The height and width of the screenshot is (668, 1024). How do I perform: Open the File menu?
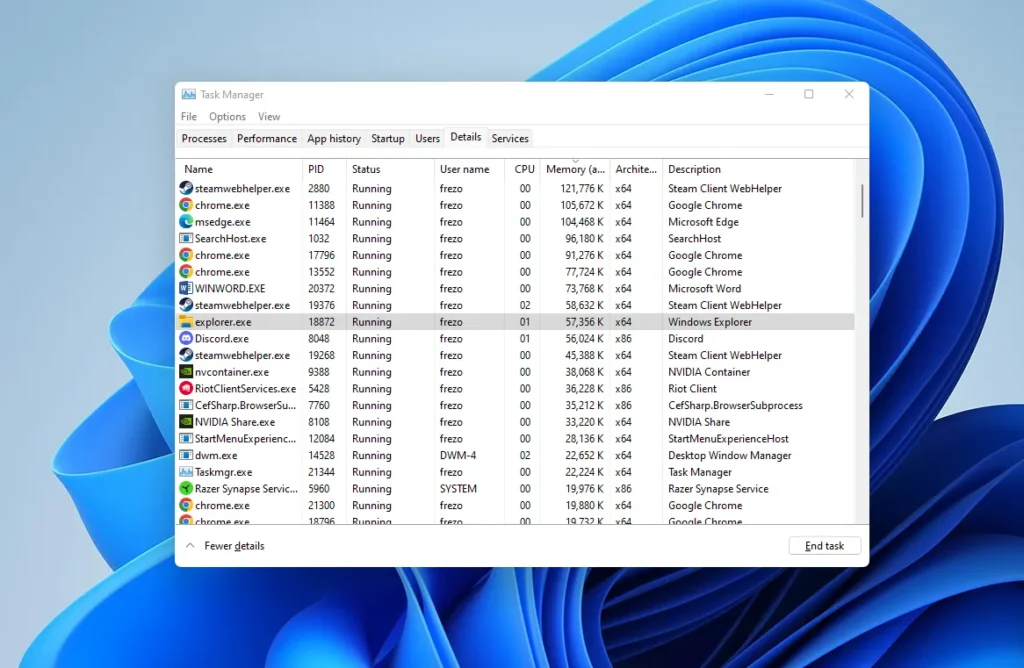tap(189, 116)
